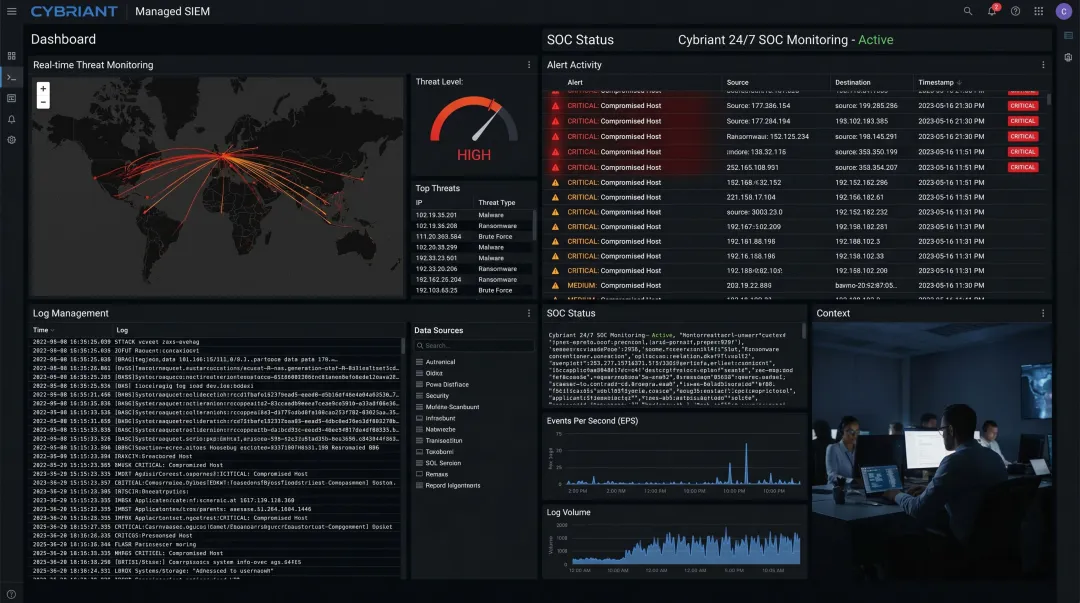Zoom out on the threat map
1080x603 pixels.
tap(43, 102)
